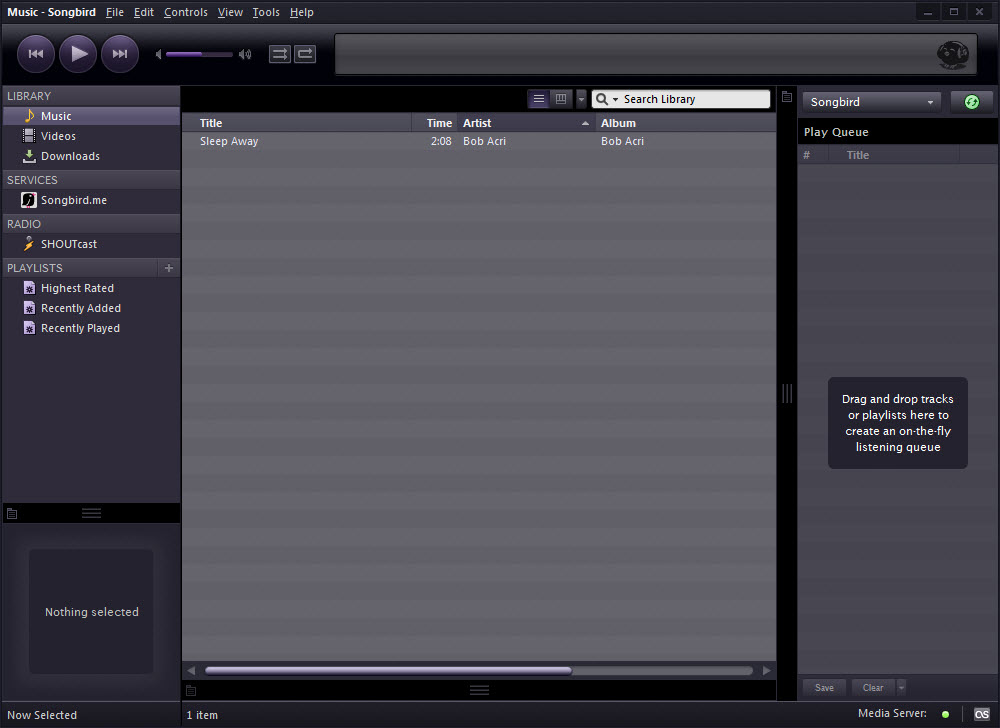Toggle left bottom pane display icon

(12, 513)
